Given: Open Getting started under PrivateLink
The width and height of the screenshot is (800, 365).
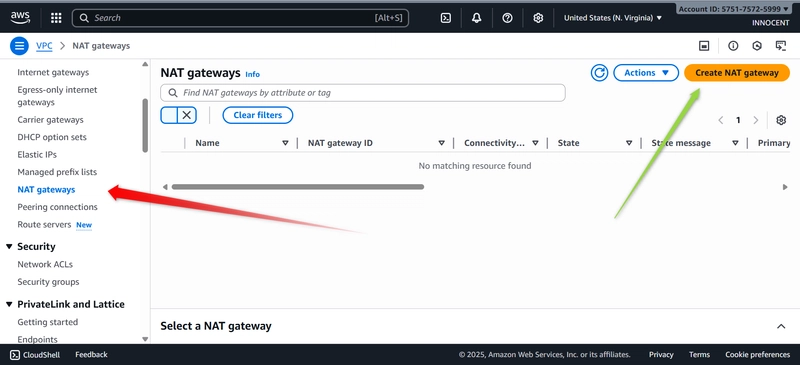Looking at the screenshot, I should point(48,322).
